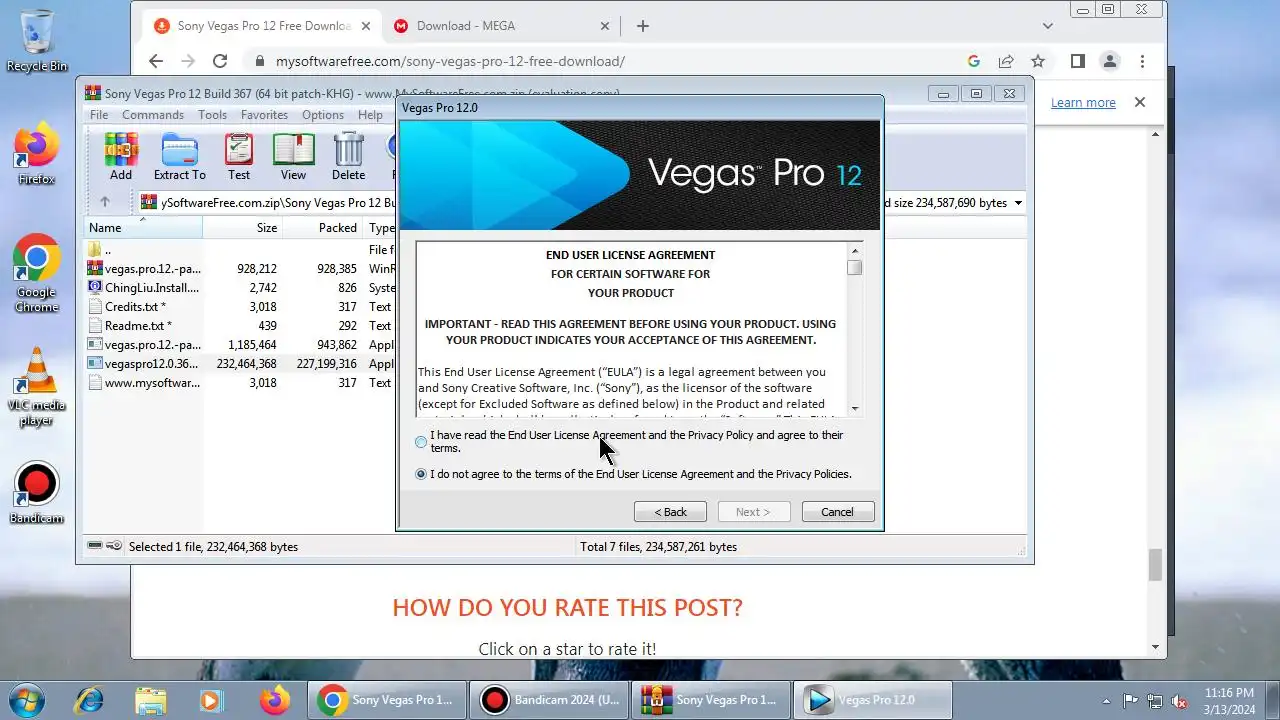
Task: Open WinRAR path dropdown arrow
Action: 1019,203
